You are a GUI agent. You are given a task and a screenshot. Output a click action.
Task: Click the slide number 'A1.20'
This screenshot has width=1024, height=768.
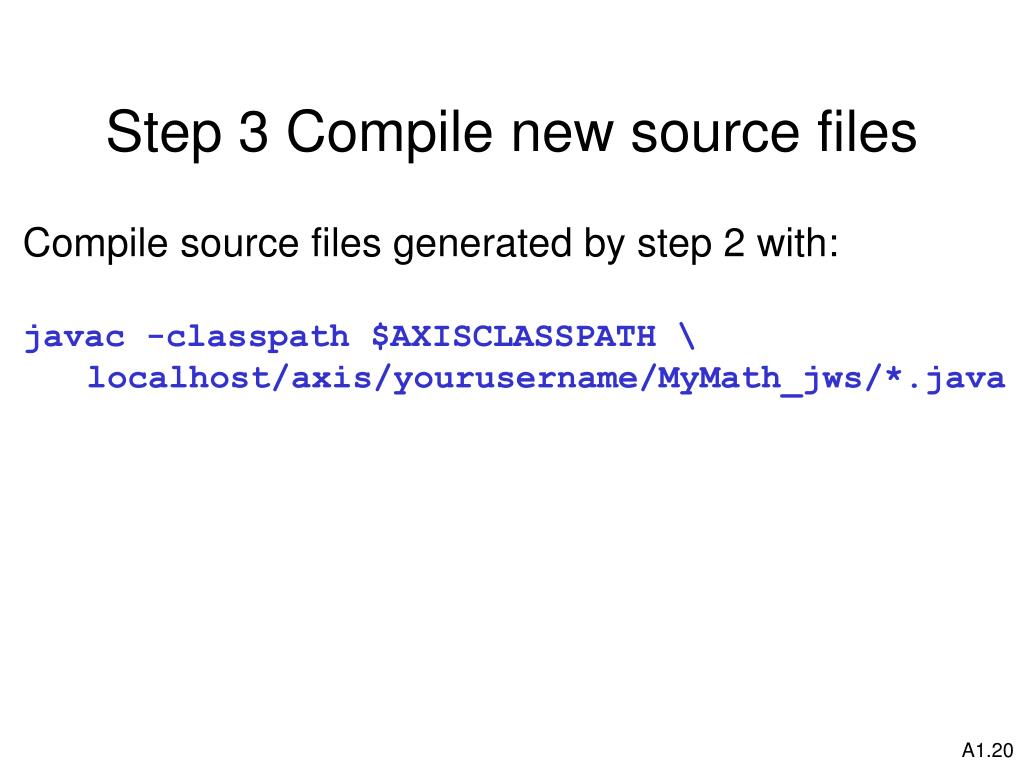[x=987, y=750]
